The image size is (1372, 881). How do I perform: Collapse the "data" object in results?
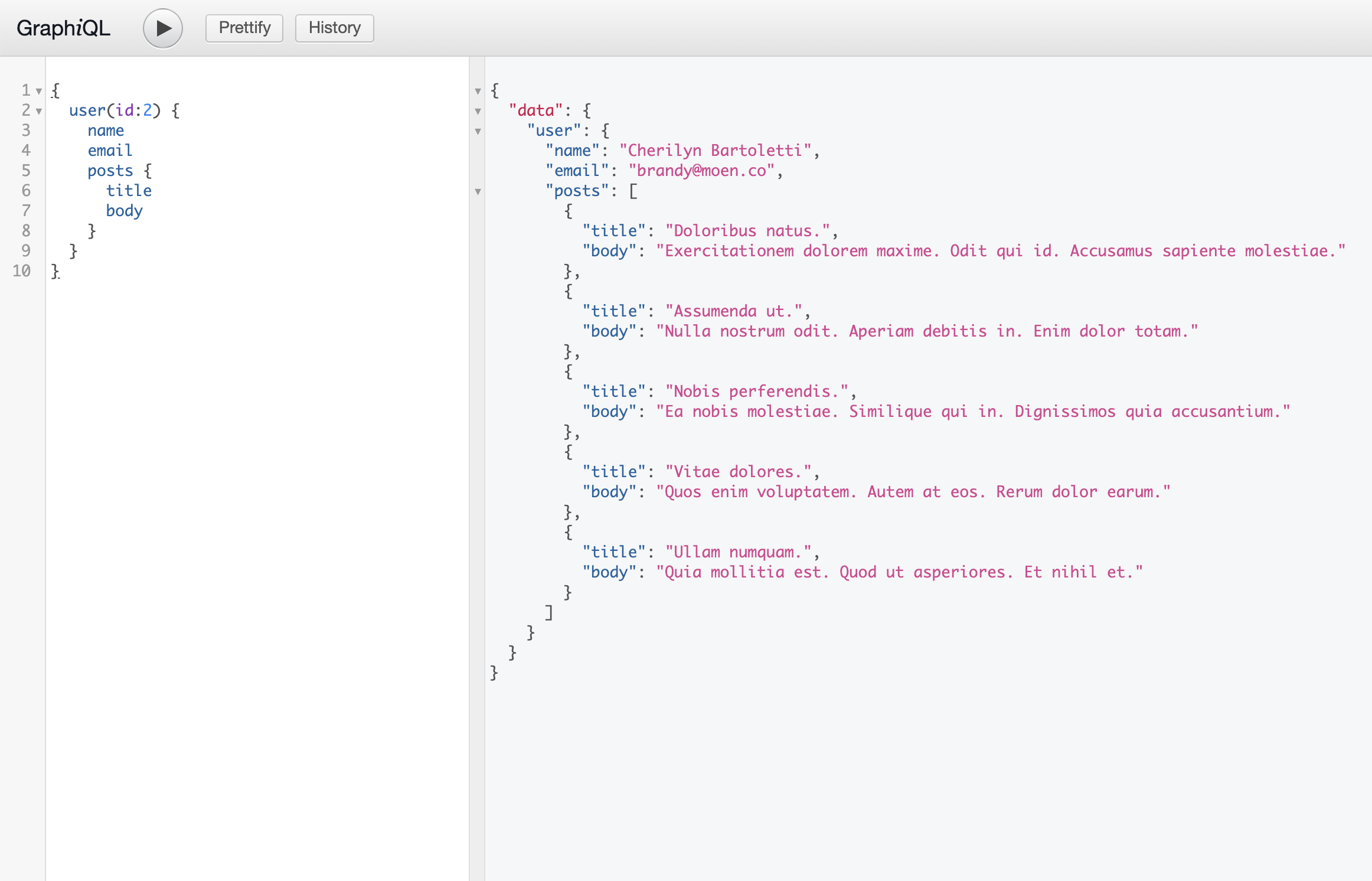[x=478, y=112]
